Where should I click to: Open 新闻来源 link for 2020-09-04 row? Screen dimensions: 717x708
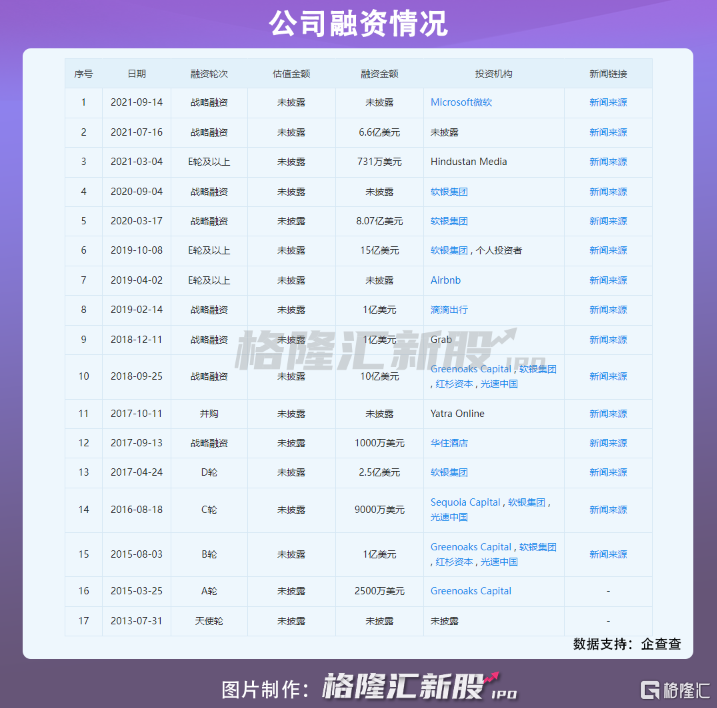coord(608,192)
